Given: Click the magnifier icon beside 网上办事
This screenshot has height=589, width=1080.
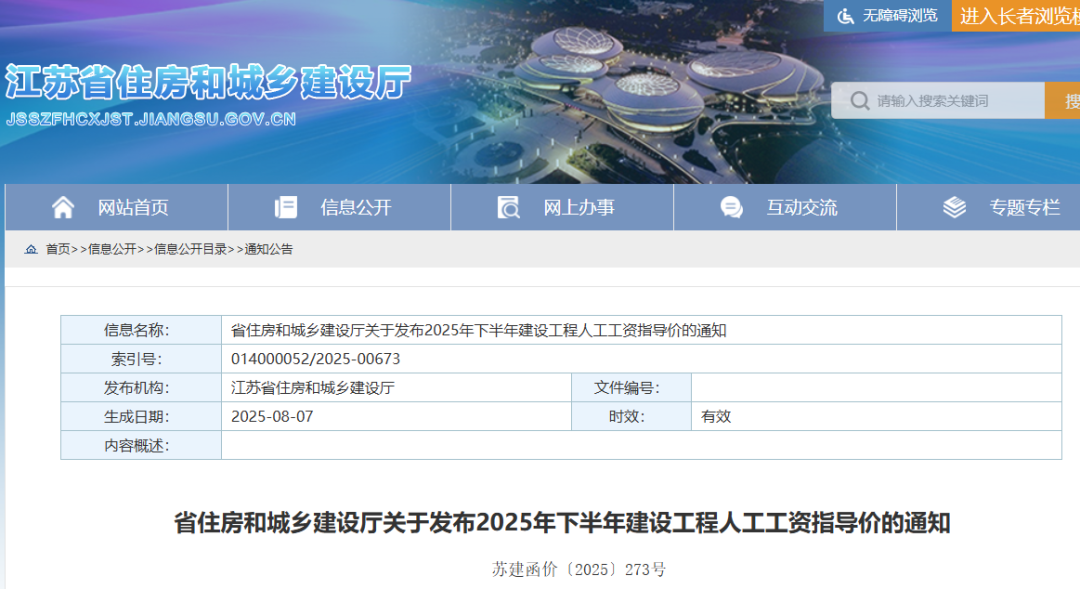Looking at the screenshot, I should click(508, 207).
